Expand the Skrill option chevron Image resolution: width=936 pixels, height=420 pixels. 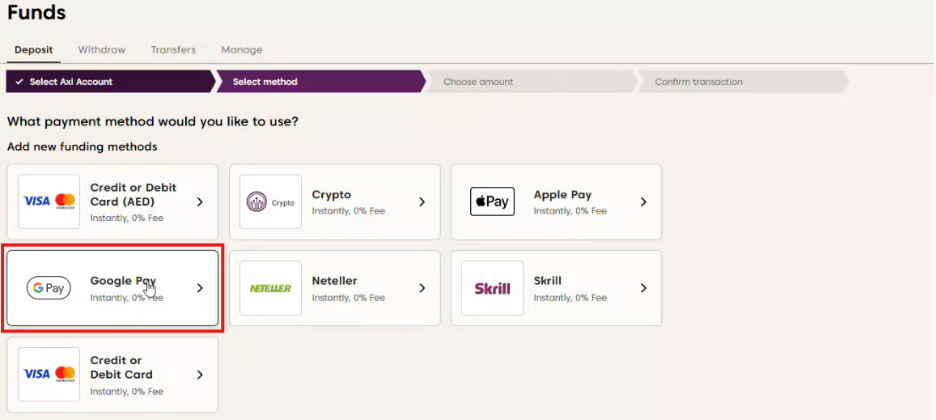tap(643, 288)
